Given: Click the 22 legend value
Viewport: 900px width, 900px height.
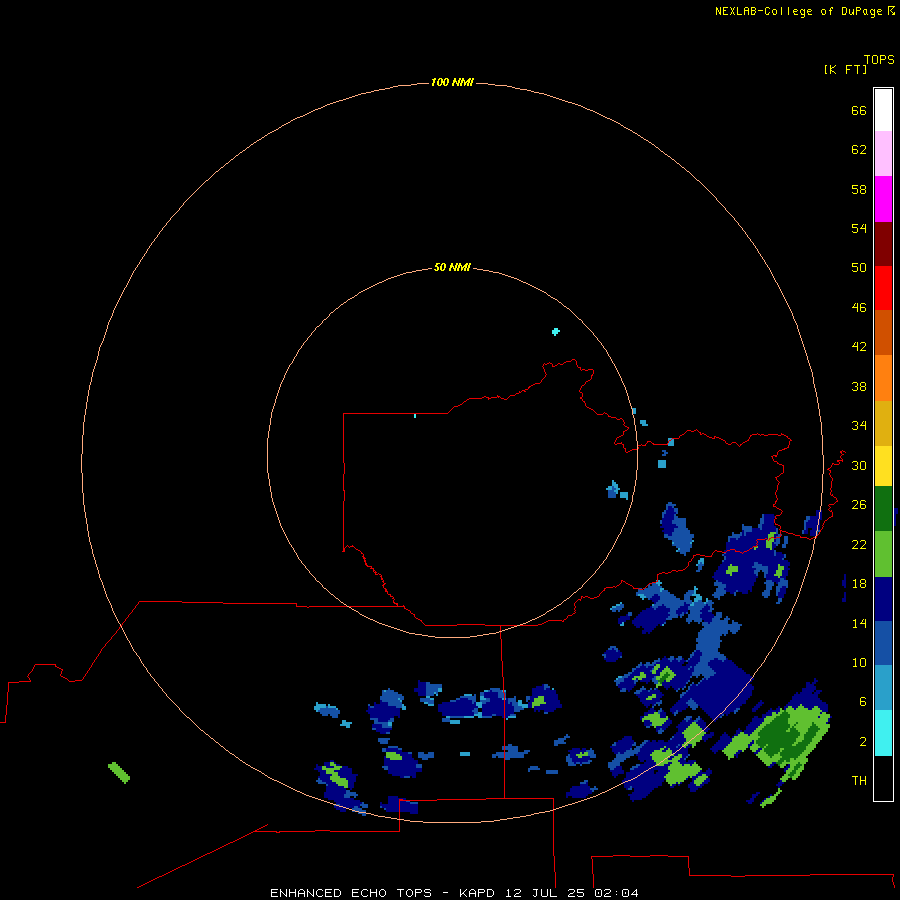Looking at the screenshot, I should [x=859, y=544].
